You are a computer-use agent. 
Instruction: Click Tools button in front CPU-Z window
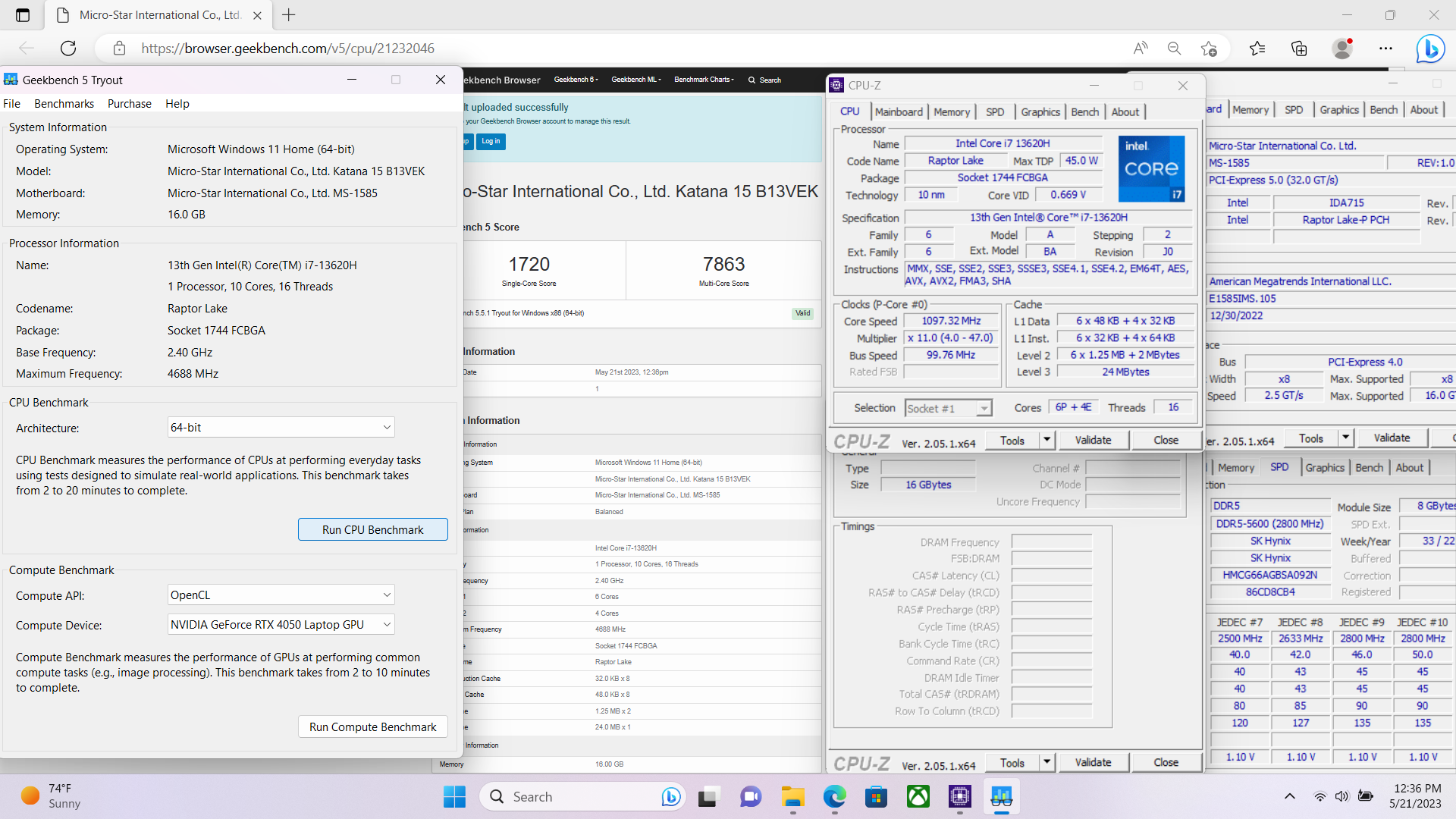pyautogui.click(x=1012, y=440)
